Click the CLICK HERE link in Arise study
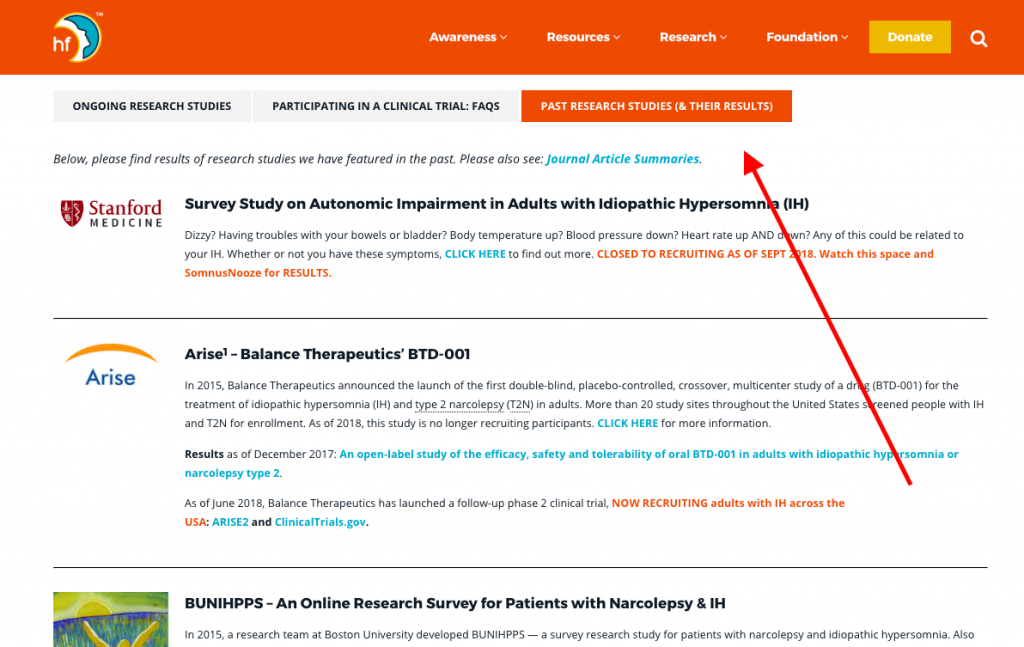1024x647 pixels. coord(628,423)
